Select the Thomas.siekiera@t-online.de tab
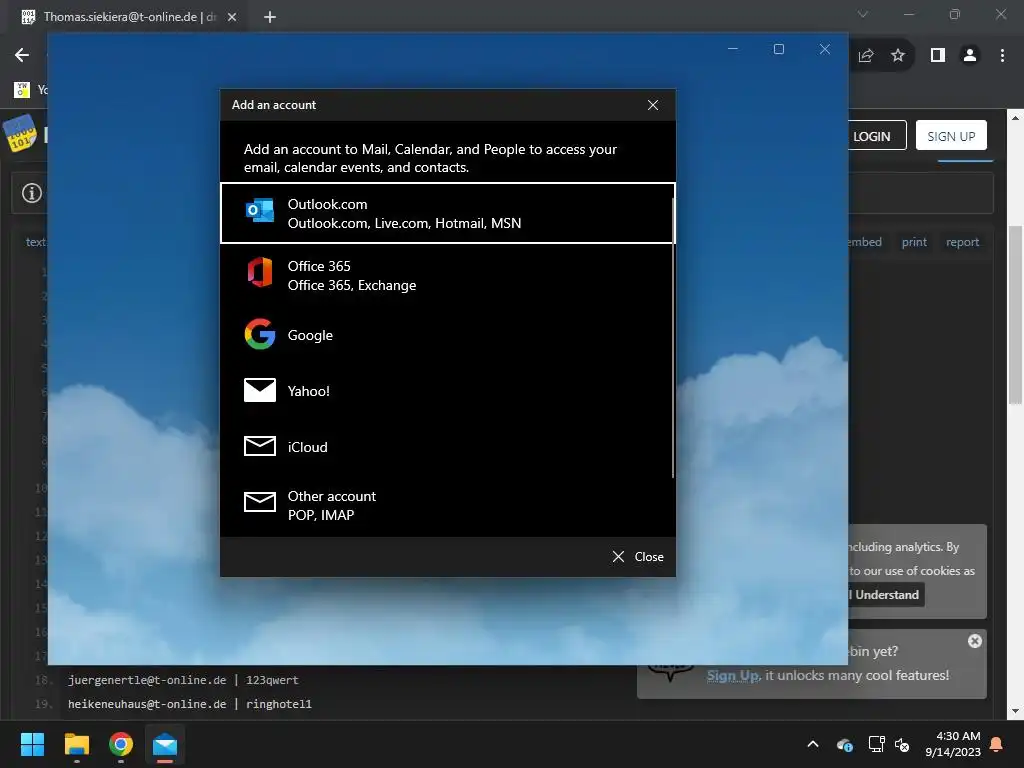This screenshot has height=768, width=1024. click(129, 17)
